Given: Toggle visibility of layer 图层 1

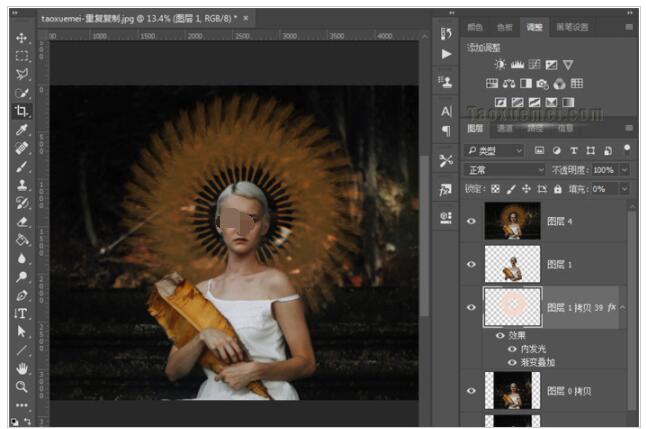Looking at the screenshot, I should [472, 265].
